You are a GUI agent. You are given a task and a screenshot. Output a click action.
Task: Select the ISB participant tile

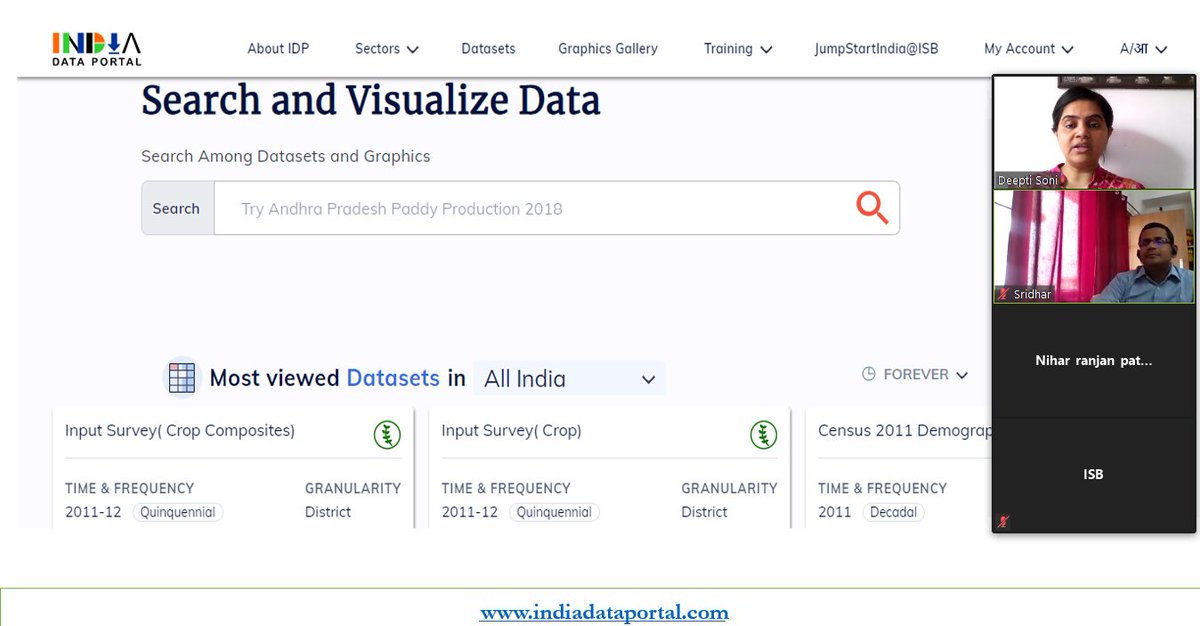[1093, 474]
